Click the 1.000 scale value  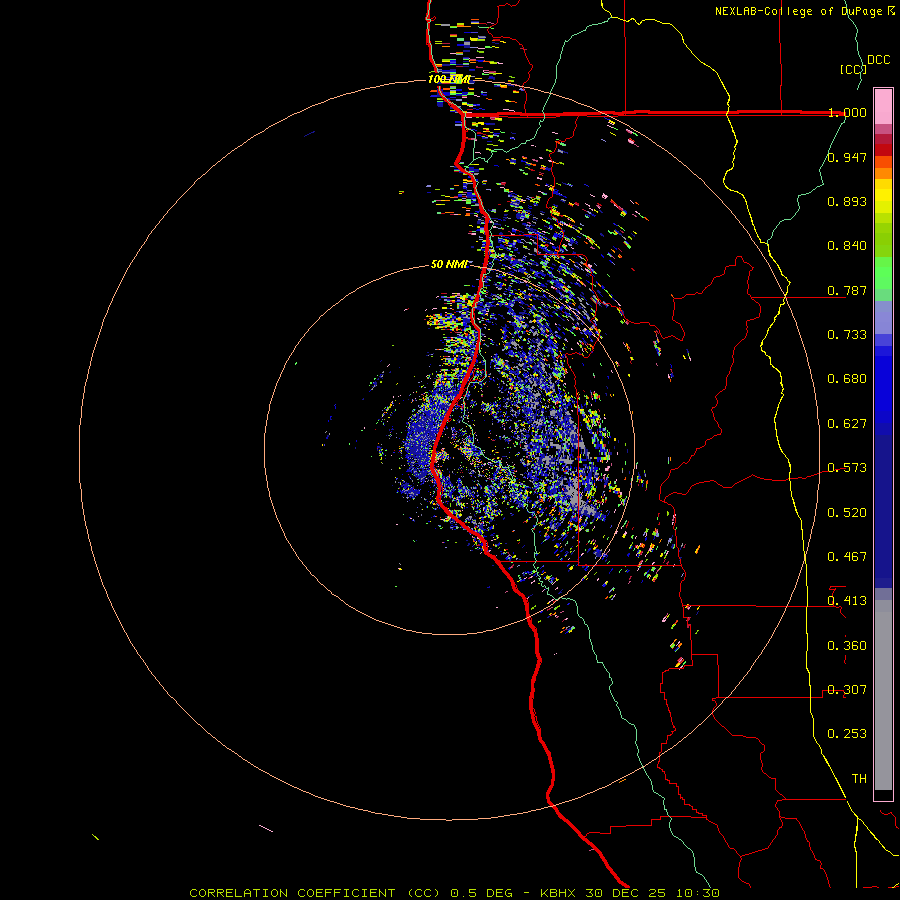[x=847, y=112]
